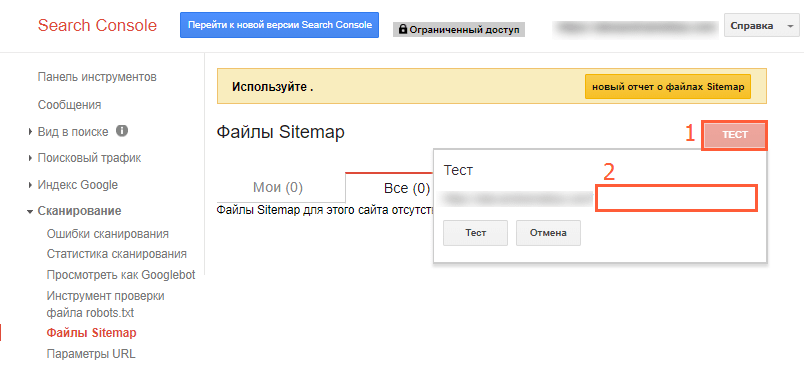
Task: Open Ошибки сканирования page
Action: (108, 234)
